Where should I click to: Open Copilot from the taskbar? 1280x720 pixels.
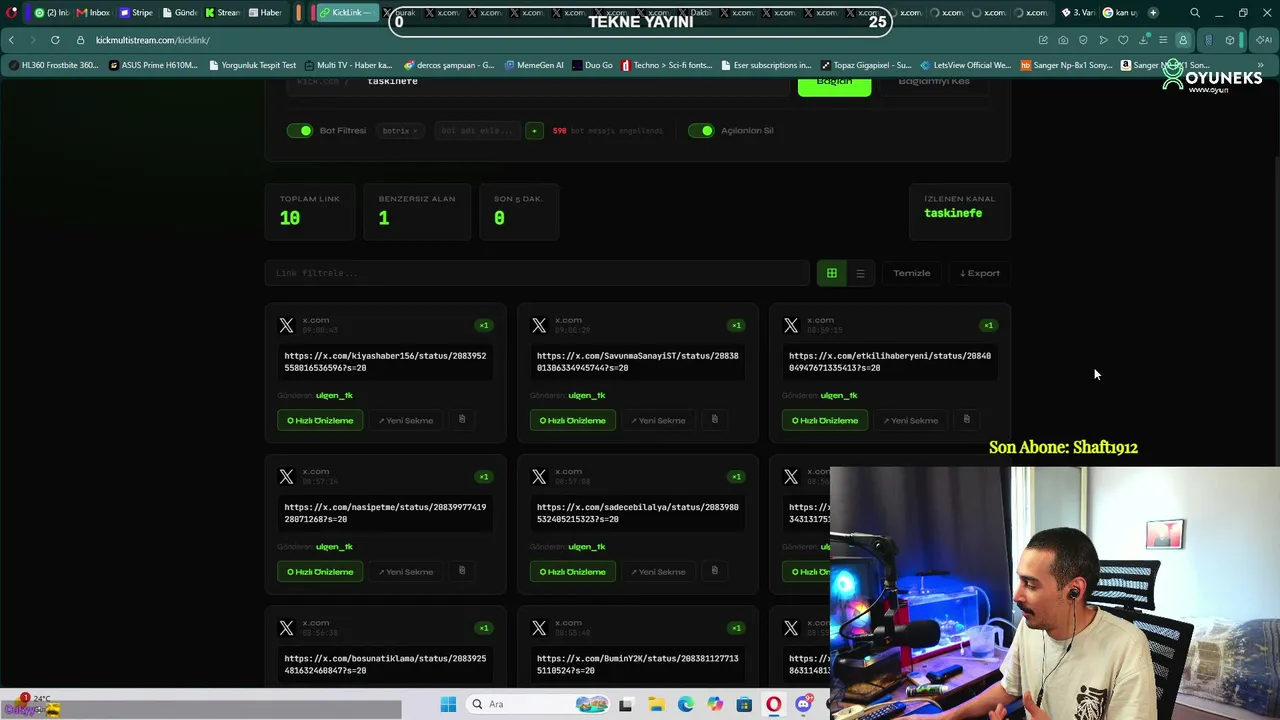click(x=715, y=704)
